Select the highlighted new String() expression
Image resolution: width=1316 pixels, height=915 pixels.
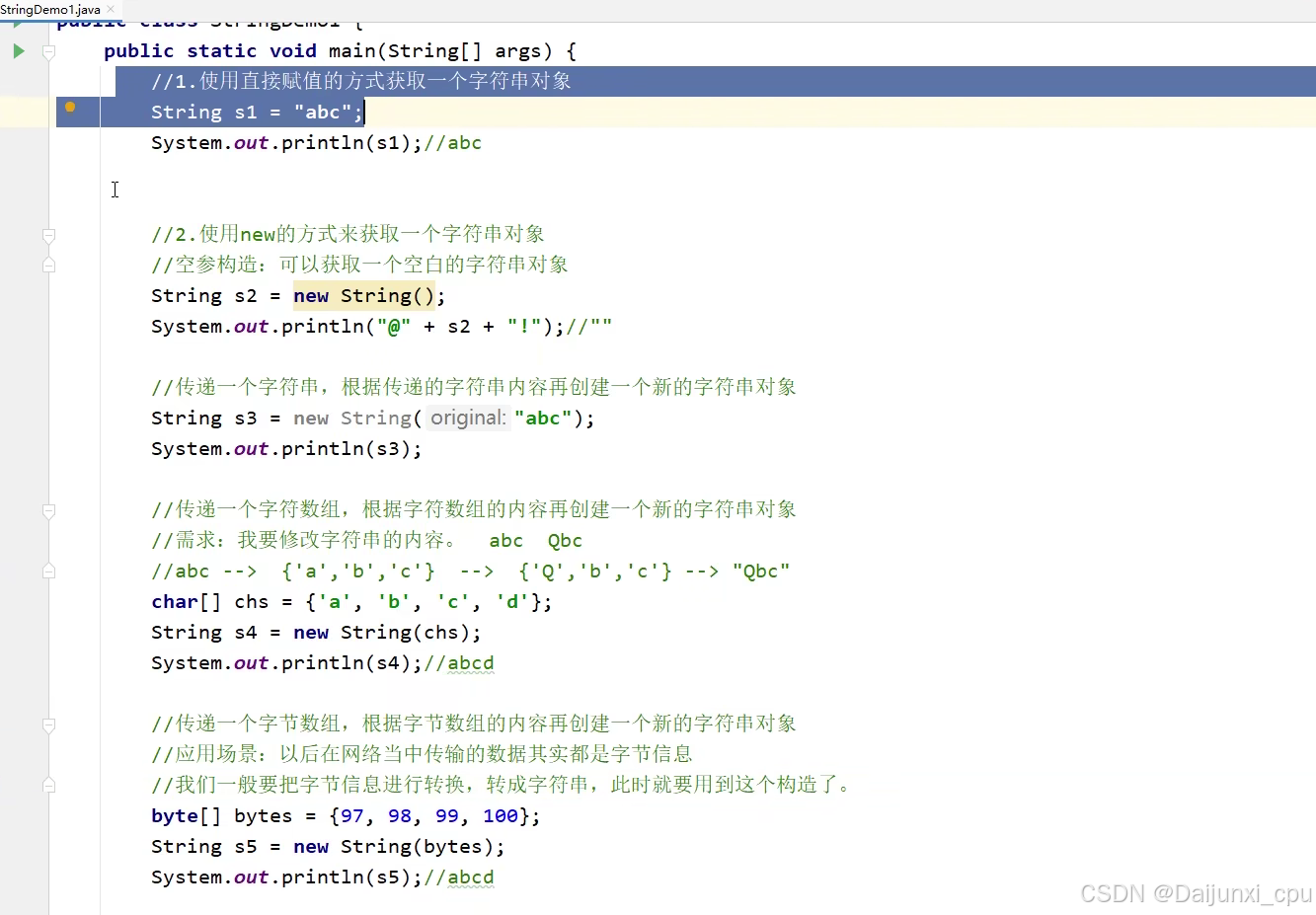coord(367,295)
